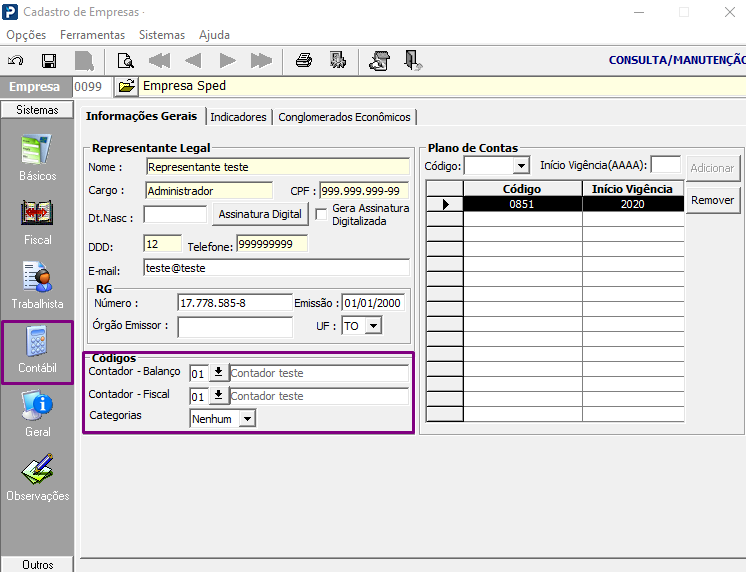Open print preview with the magnifier page icon
This screenshot has height=572, width=746.
(126, 61)
